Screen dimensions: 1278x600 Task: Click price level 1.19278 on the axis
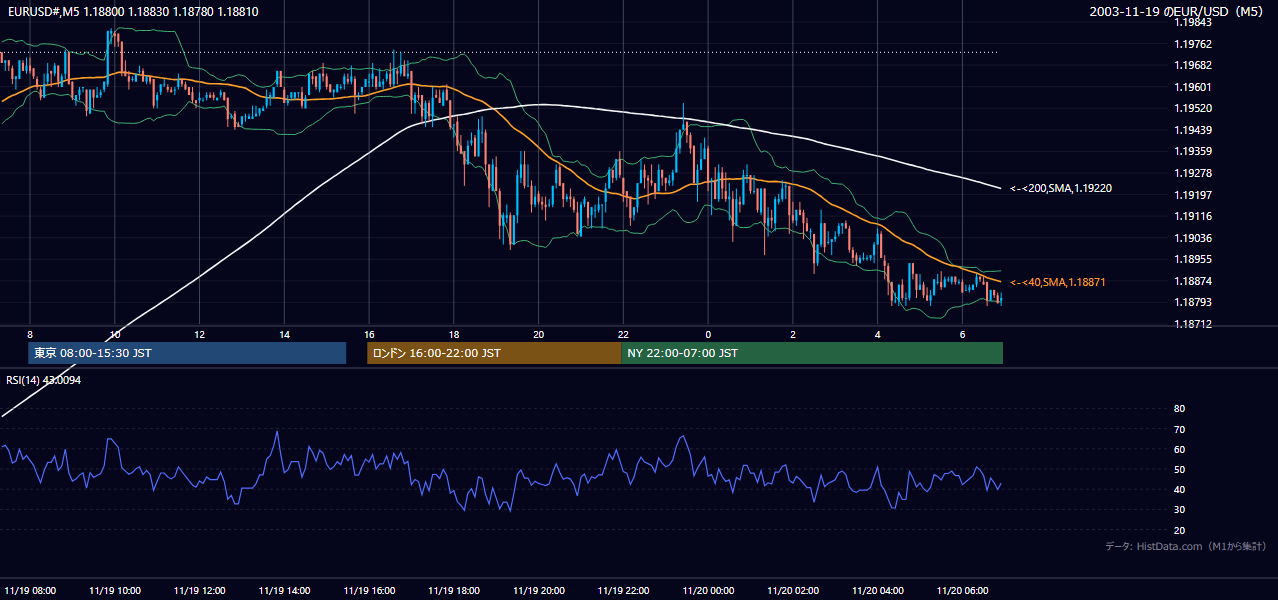tap(1192, 173)
